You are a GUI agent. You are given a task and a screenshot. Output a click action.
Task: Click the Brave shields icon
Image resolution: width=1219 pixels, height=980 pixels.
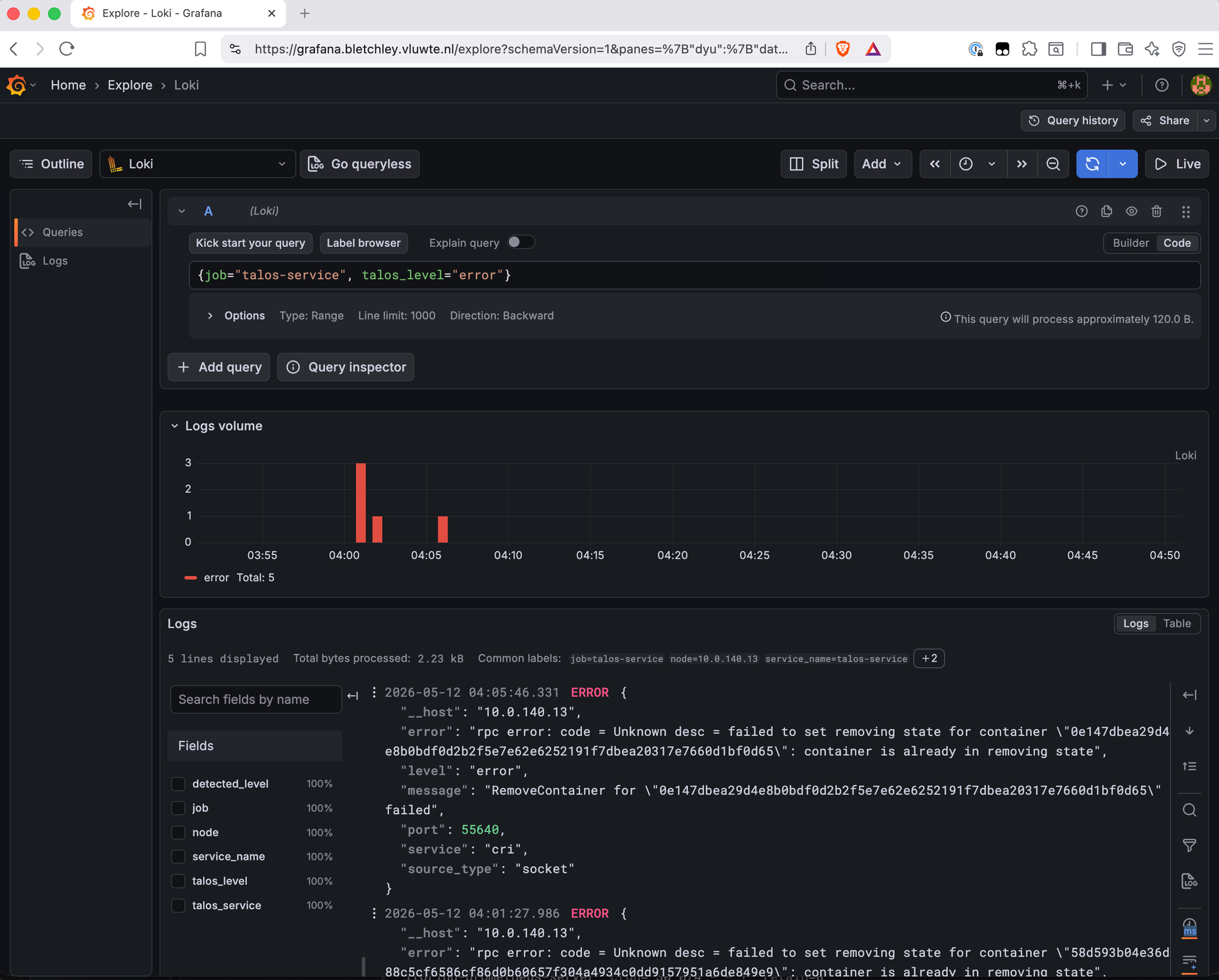844,49
